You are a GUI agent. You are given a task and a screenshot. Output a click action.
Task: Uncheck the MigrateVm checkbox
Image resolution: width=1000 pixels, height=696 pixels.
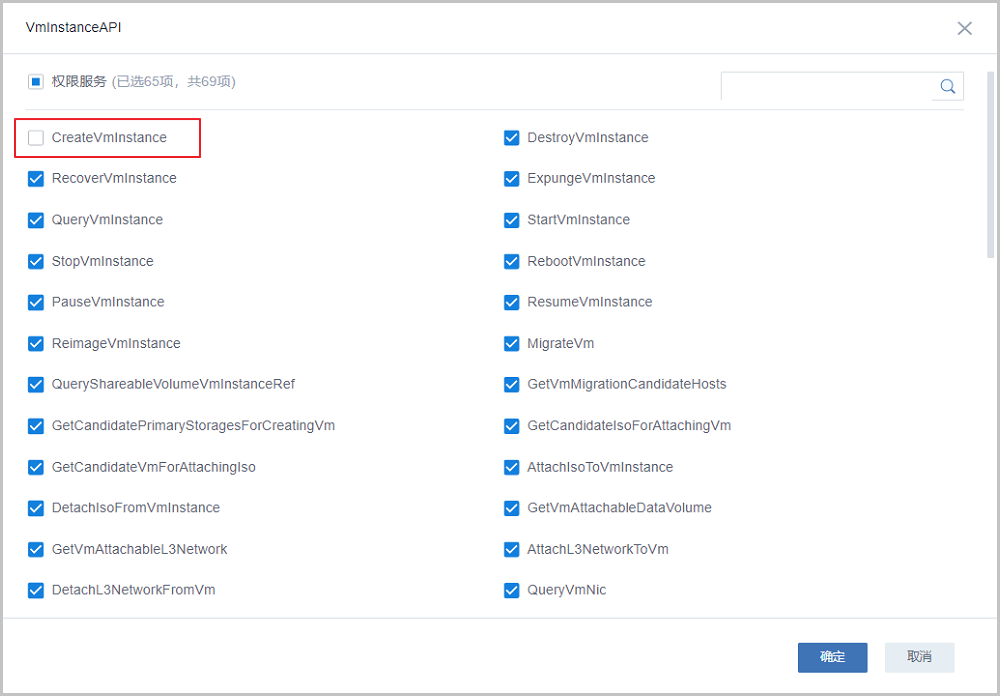click(x=512, y=344)
